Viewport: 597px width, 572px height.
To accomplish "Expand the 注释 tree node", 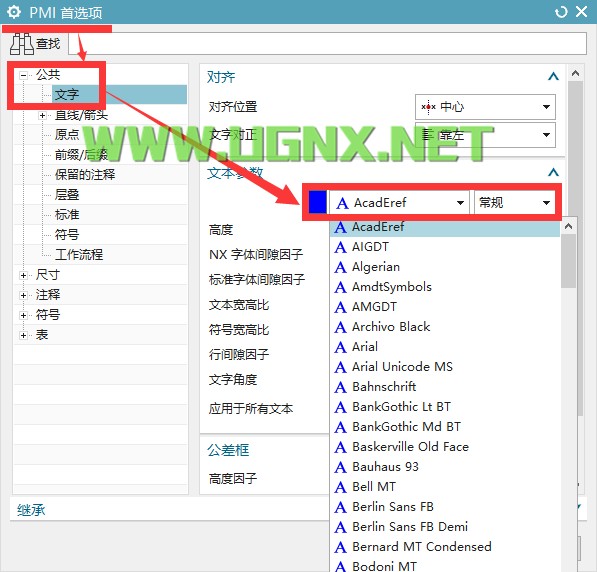I will coord(24,295).
